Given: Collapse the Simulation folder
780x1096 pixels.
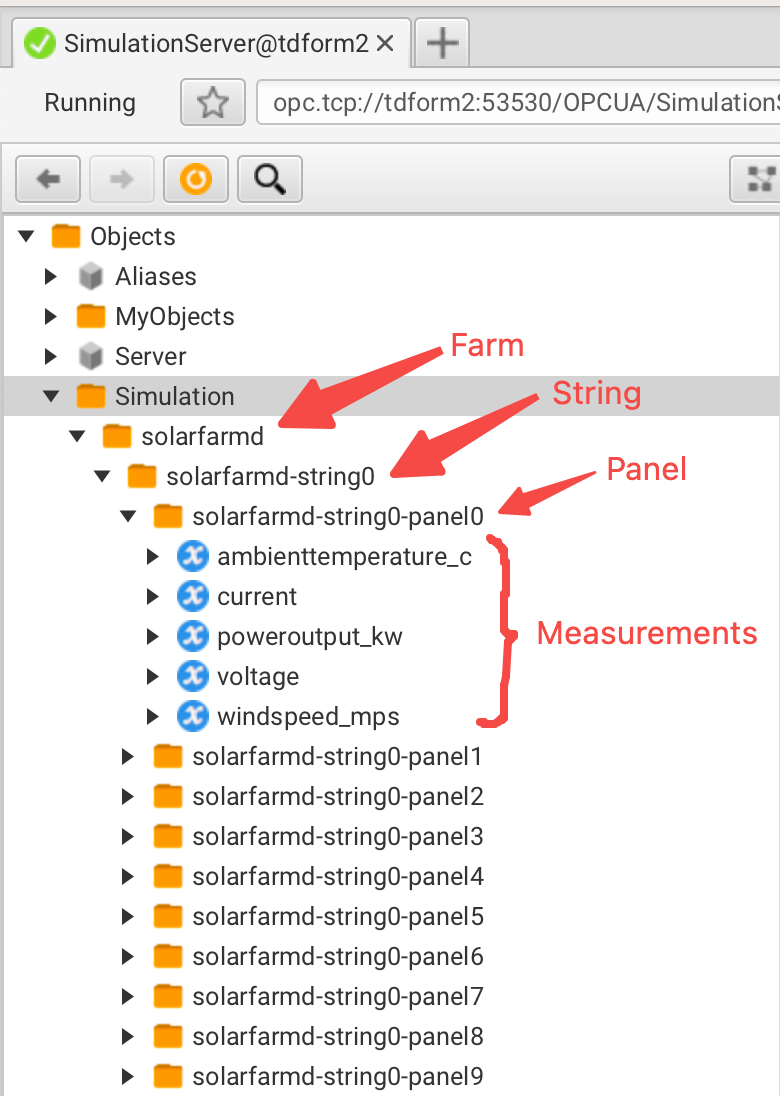Looking at the screenshot, I should click(x=52, y=397).
